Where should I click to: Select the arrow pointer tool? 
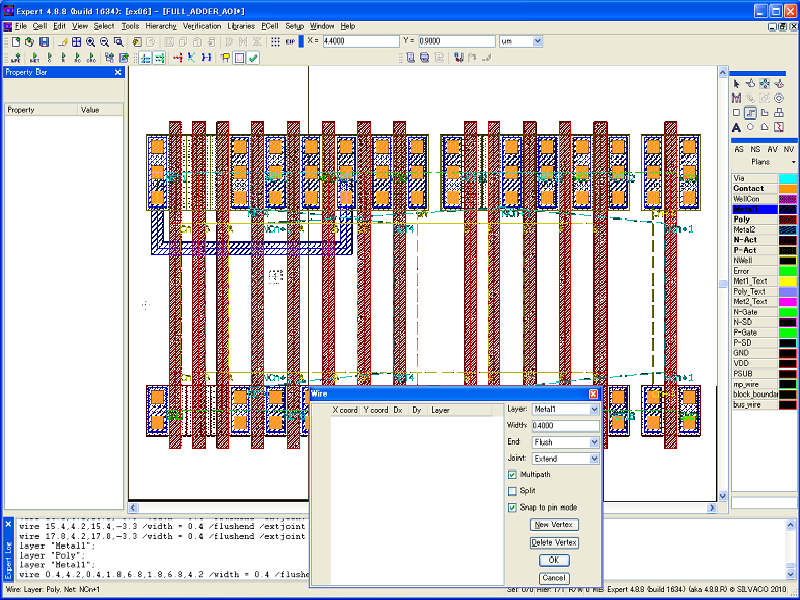pos(736,83)
